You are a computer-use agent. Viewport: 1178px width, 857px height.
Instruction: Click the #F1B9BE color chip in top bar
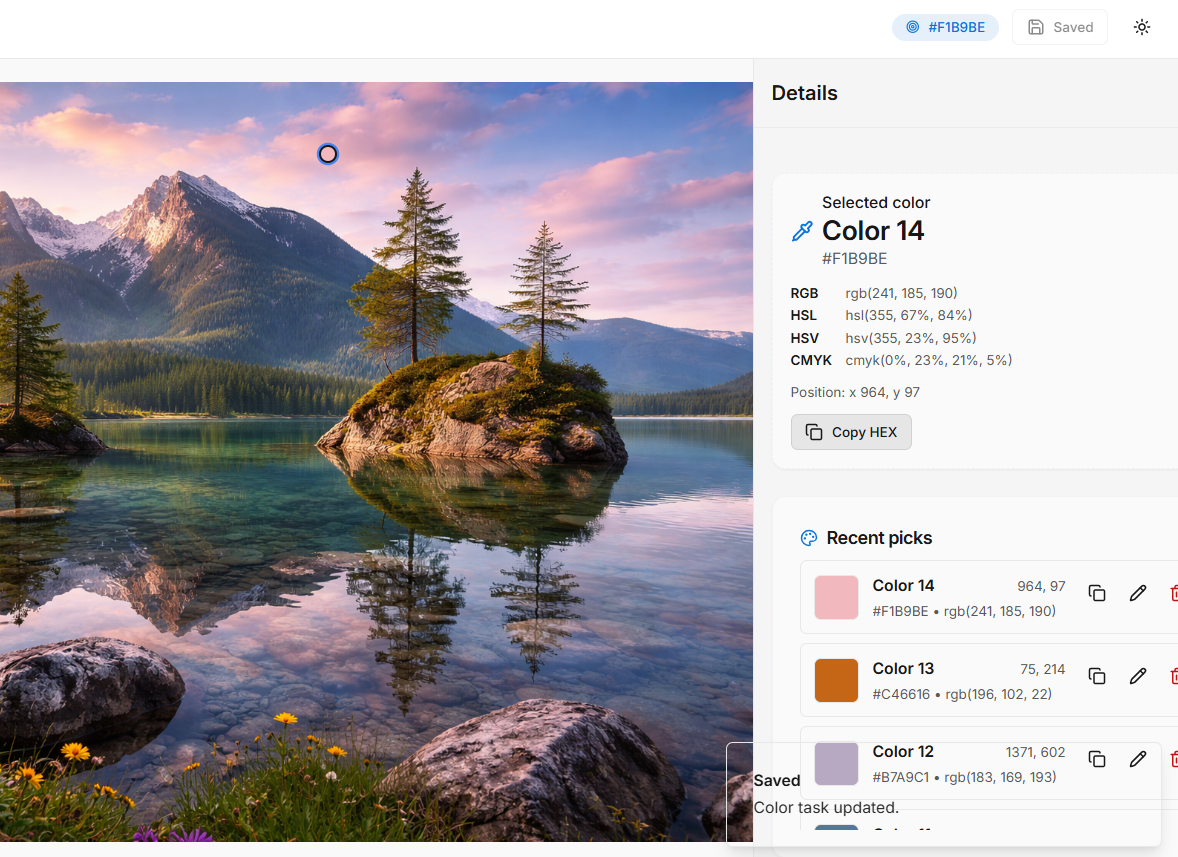tap(945, 27)
